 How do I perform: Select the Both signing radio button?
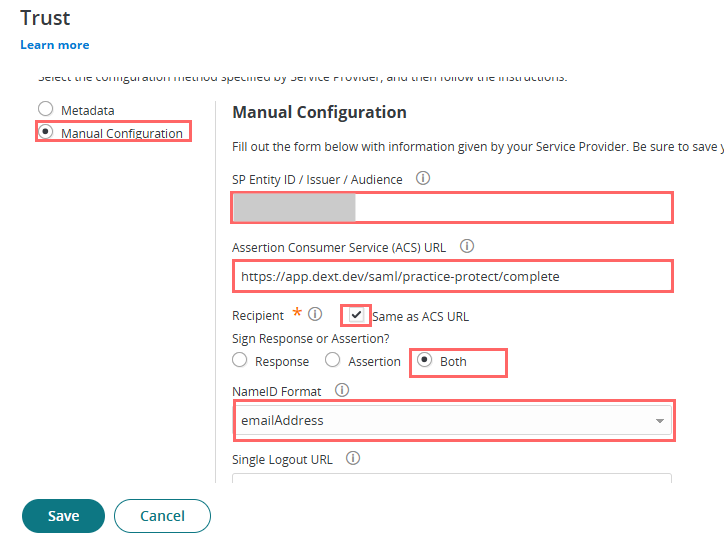(x=424, y=361)
